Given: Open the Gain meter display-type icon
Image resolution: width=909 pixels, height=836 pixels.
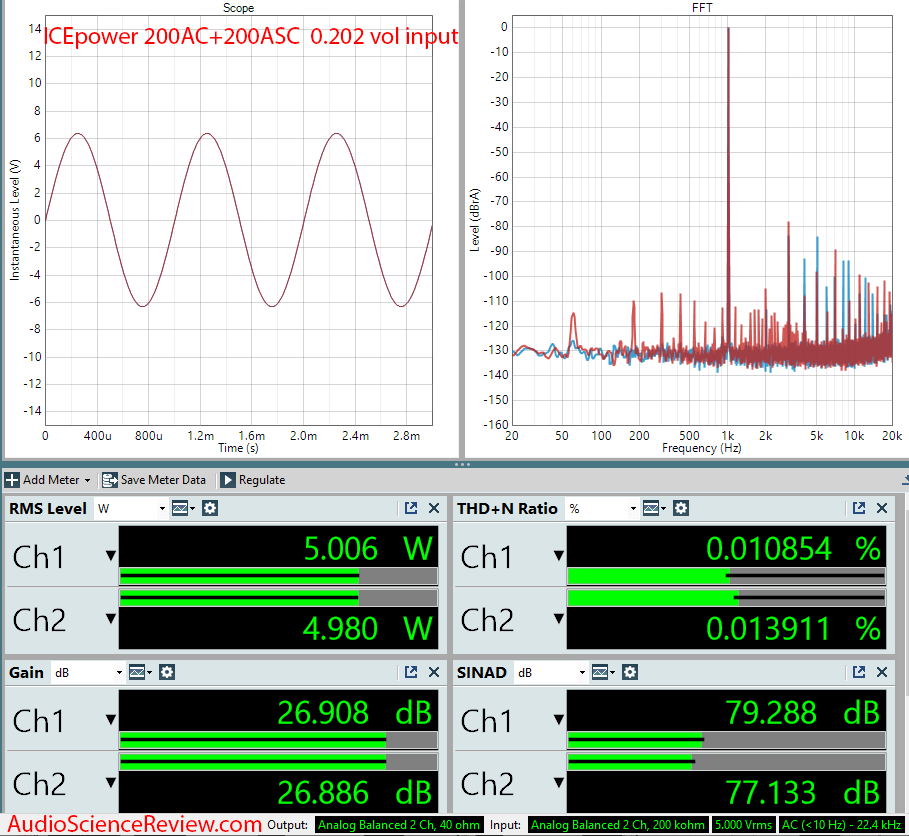Looking at the screenshot, I should [140, 673].
